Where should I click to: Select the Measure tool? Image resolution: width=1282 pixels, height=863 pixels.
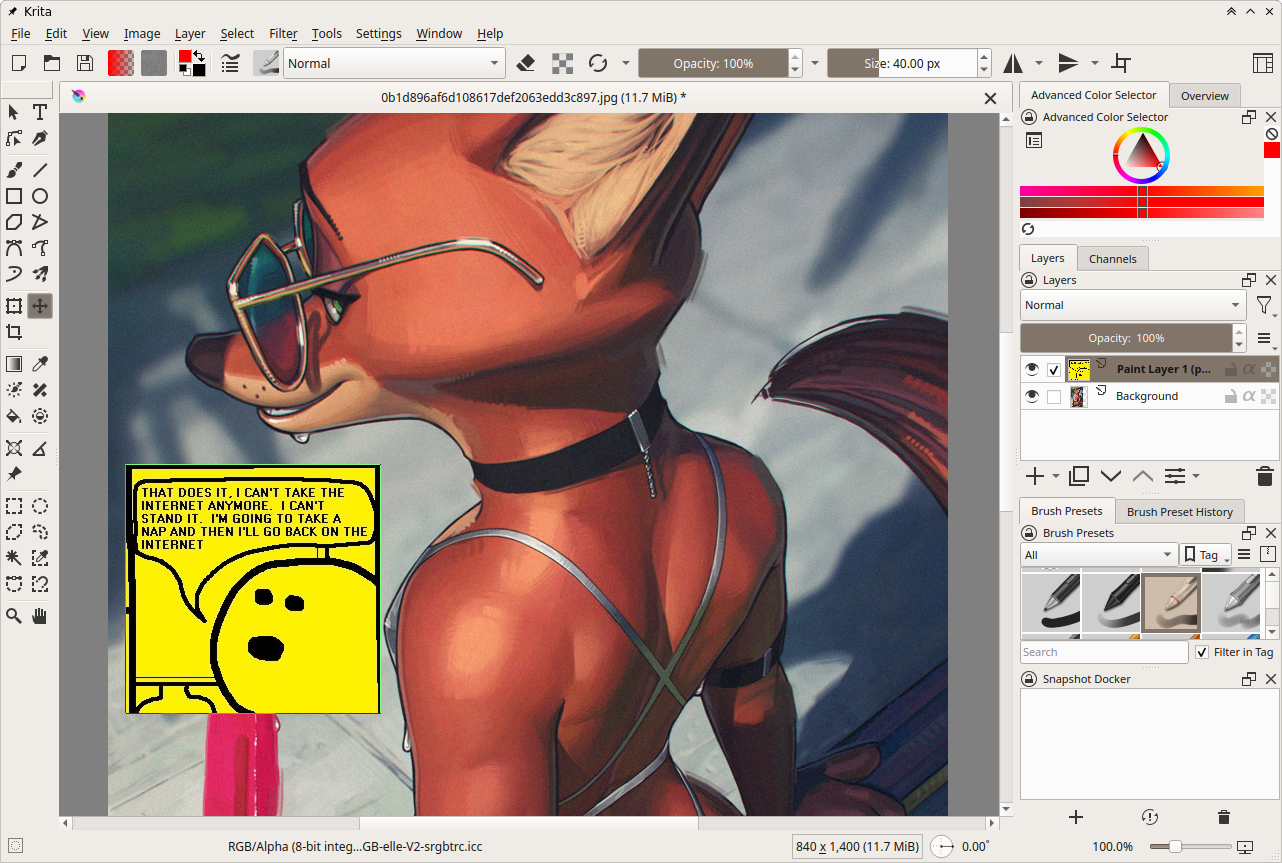click(x=40, y=448)
